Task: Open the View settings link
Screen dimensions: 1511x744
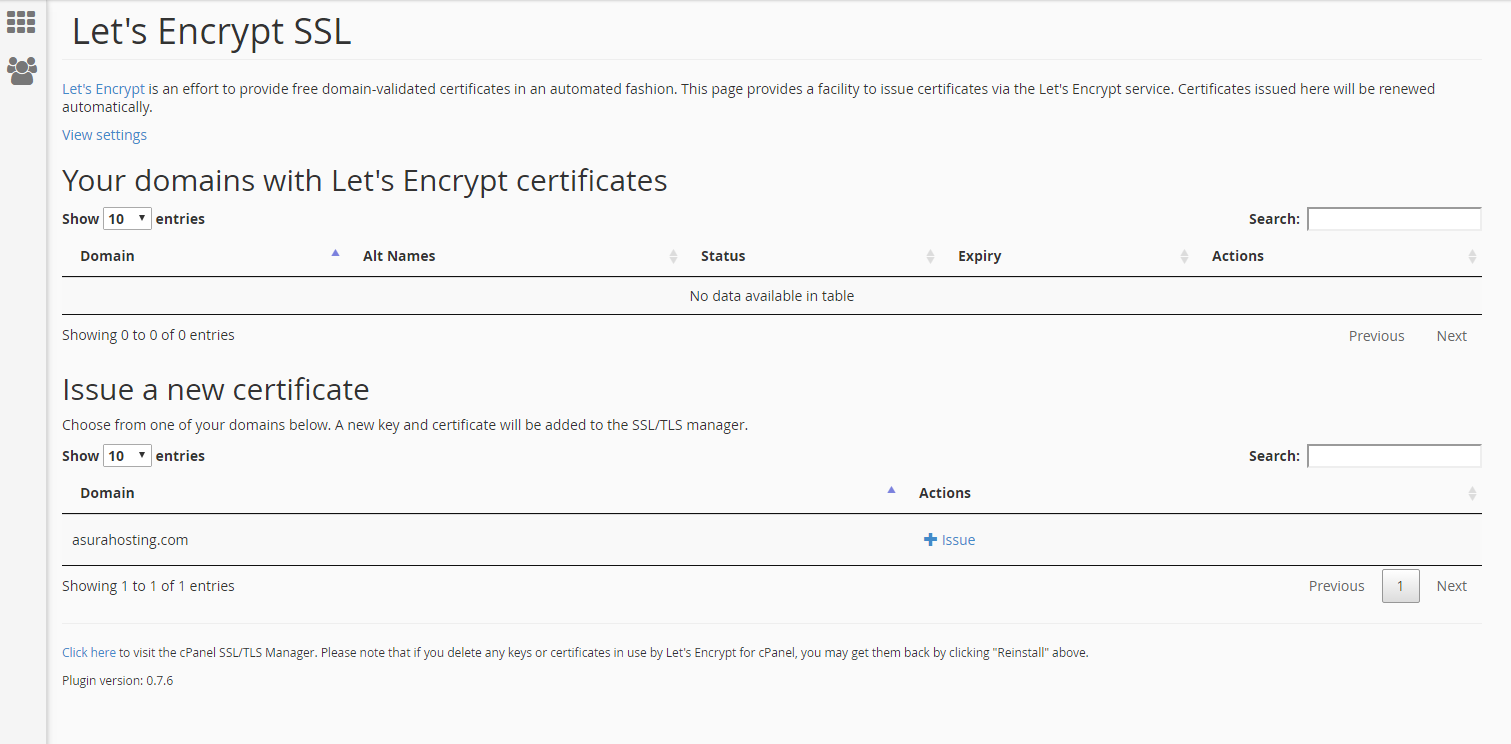Action: point(104,135)
